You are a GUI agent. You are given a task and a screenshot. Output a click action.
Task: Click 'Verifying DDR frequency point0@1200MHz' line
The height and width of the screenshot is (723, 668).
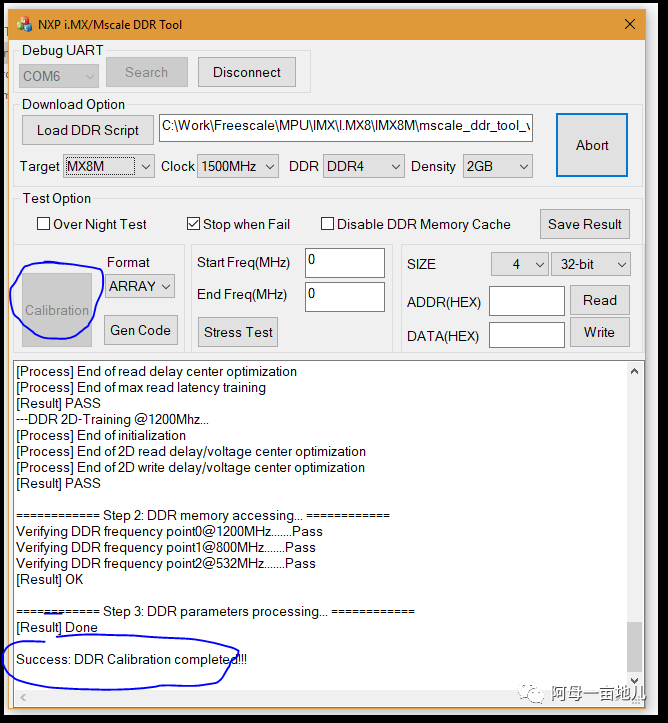click(x=169, y=532)
